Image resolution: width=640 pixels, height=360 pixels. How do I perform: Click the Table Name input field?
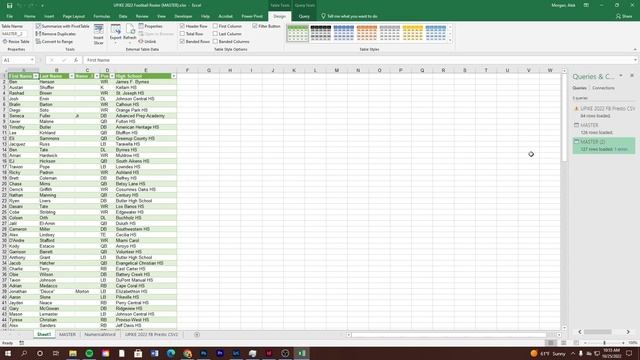(x=14, y=34)
